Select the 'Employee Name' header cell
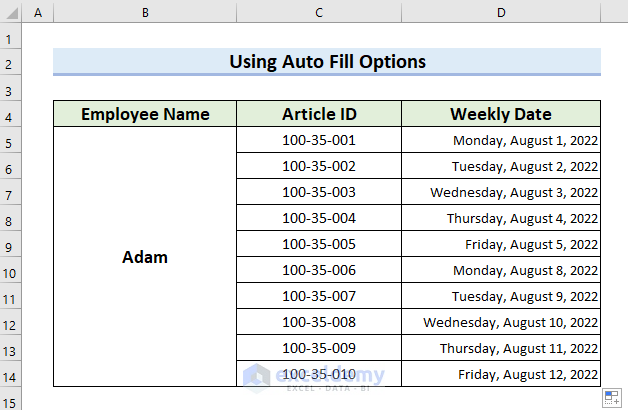The width and height of the screenshot is (628, 410). pyautogui.click(x=145, y=114)
